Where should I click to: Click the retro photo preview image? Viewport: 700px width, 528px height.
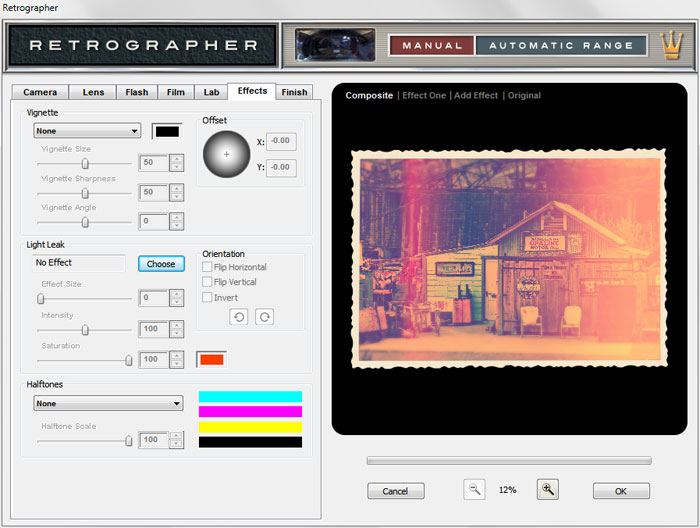pos(509,258)
